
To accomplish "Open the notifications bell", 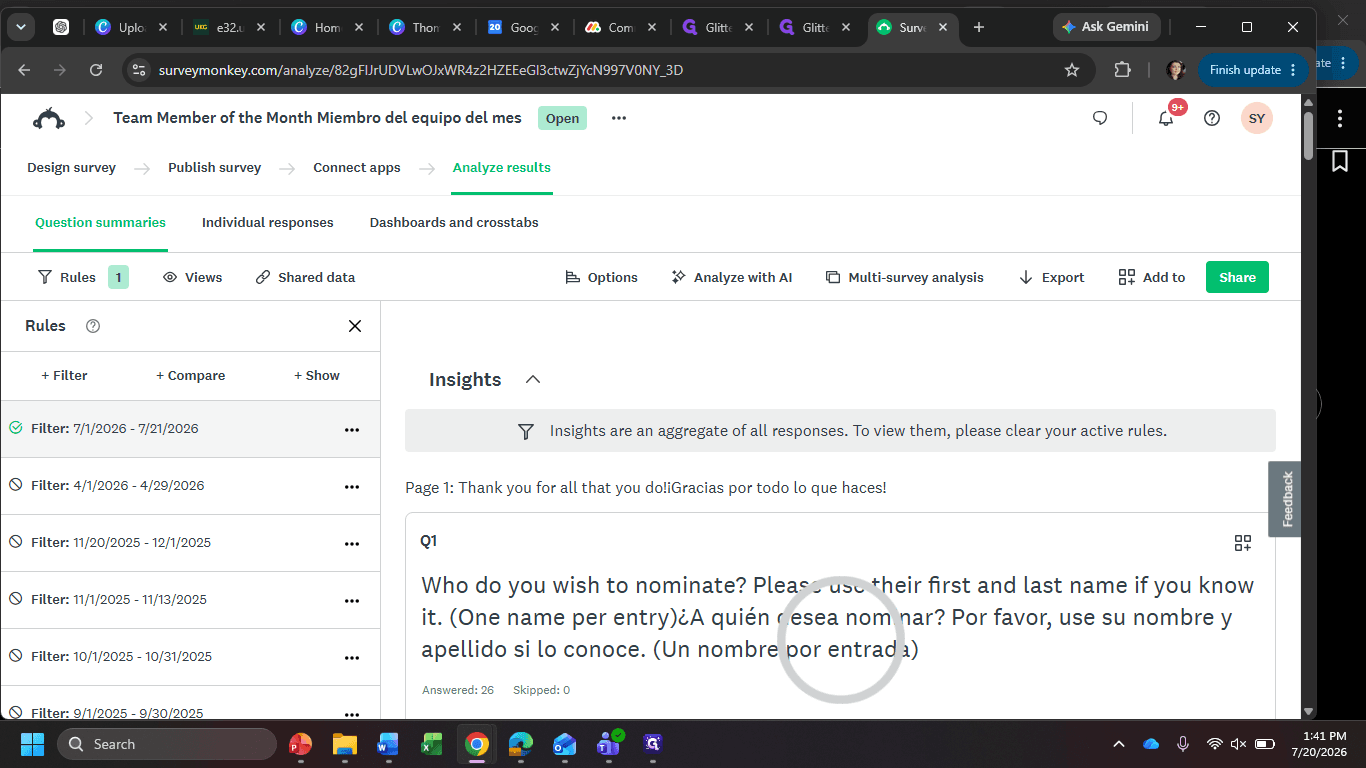I will 1166,118.
